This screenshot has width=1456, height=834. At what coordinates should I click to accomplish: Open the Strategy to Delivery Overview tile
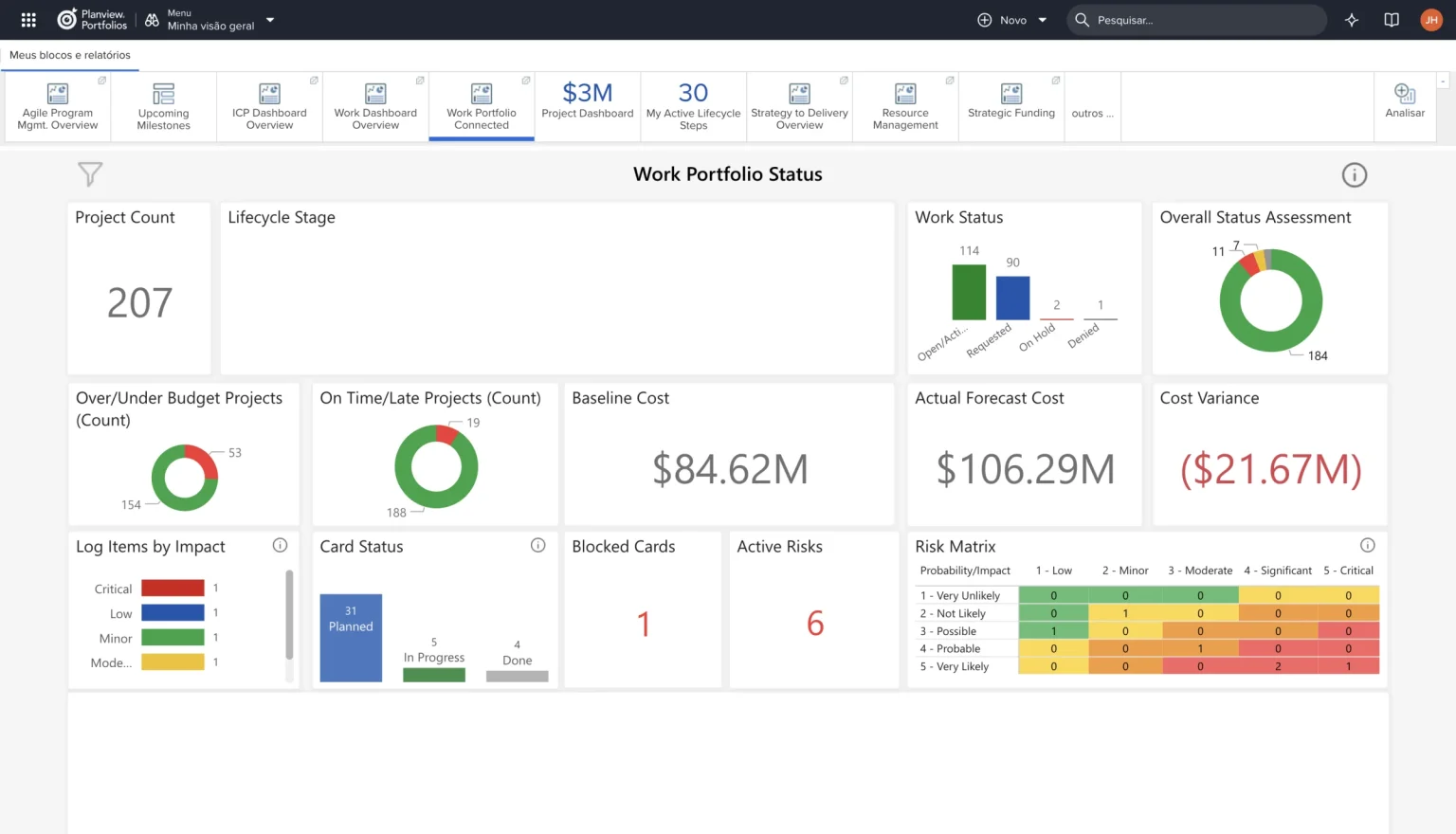pos(800,107)
